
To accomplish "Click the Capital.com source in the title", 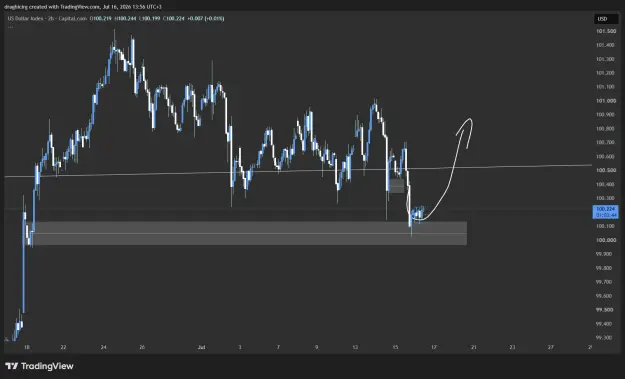I will tap(72, 18).
